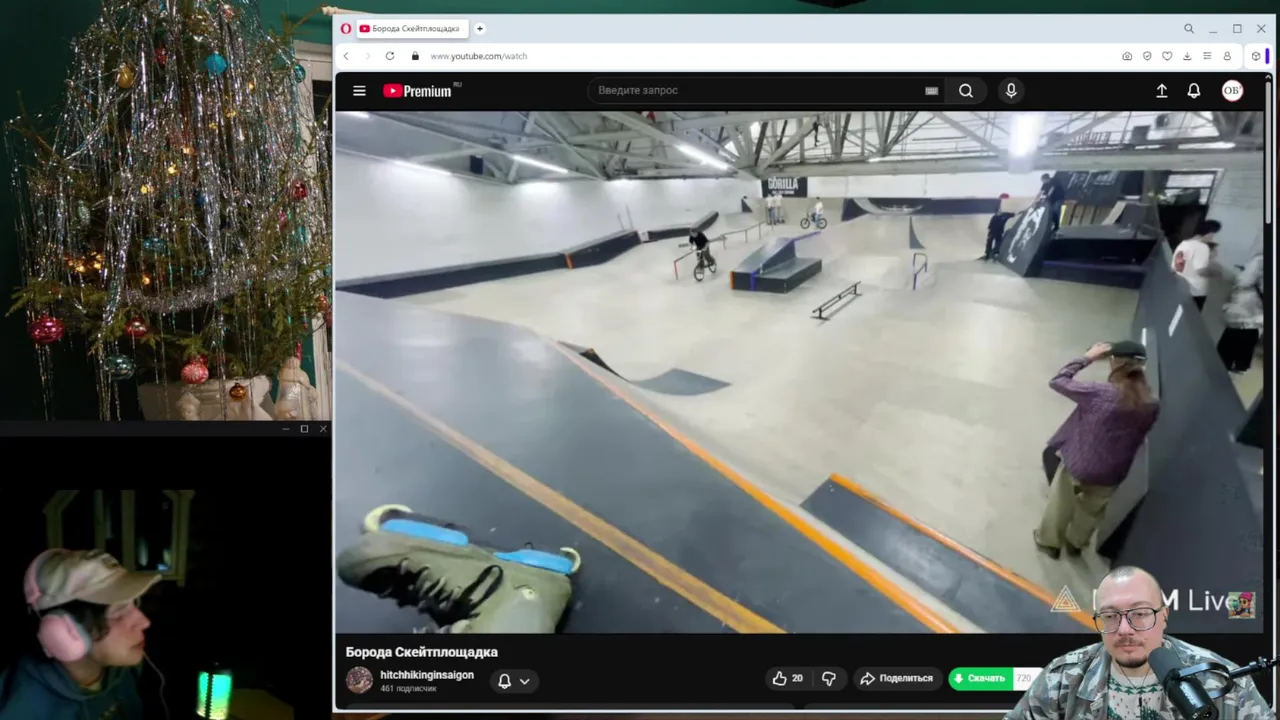Maximize the small webcam window on the left

[x=304, y=429]
